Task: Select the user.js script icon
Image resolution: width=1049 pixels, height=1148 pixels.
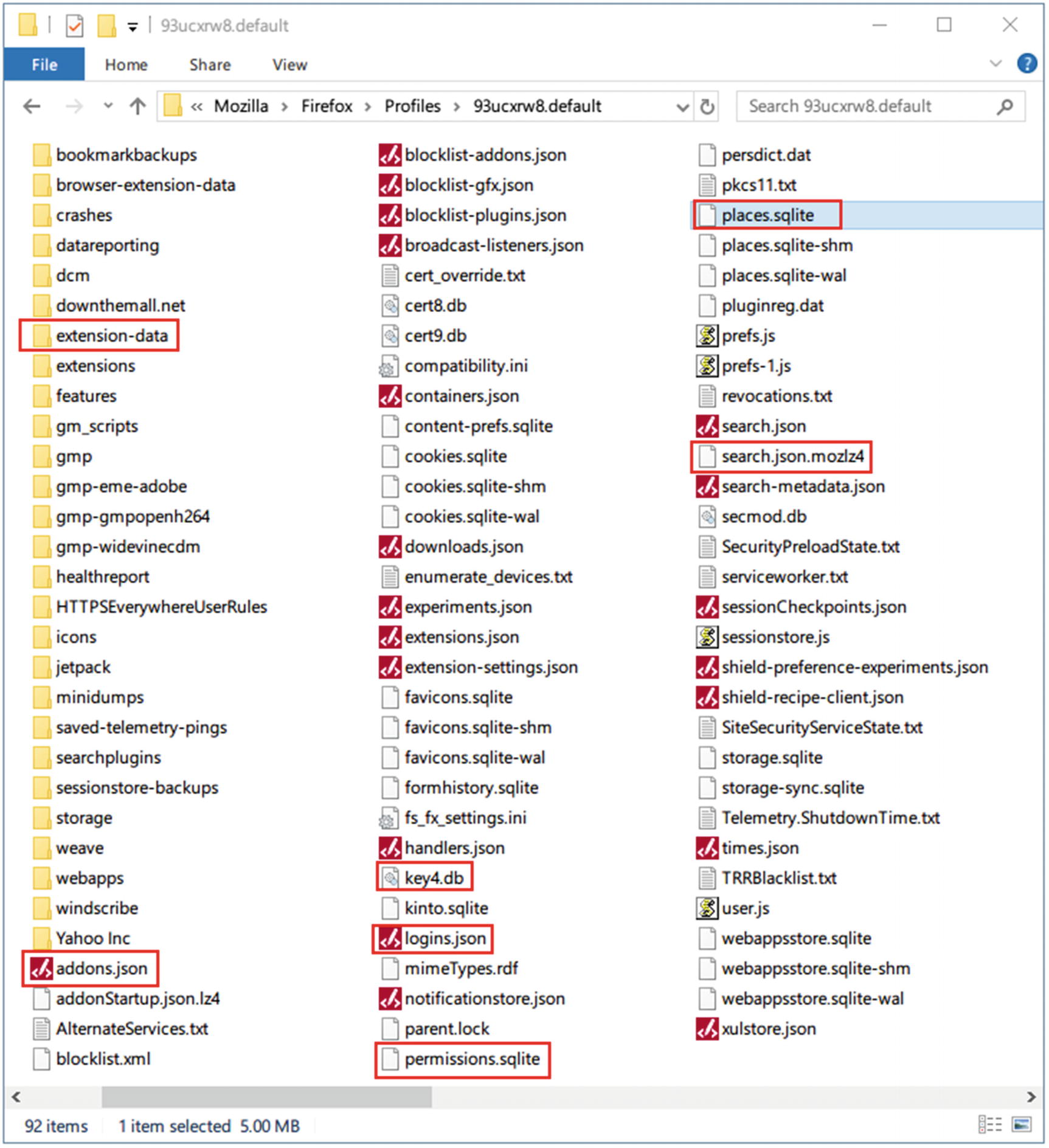Action: [707, 908]
